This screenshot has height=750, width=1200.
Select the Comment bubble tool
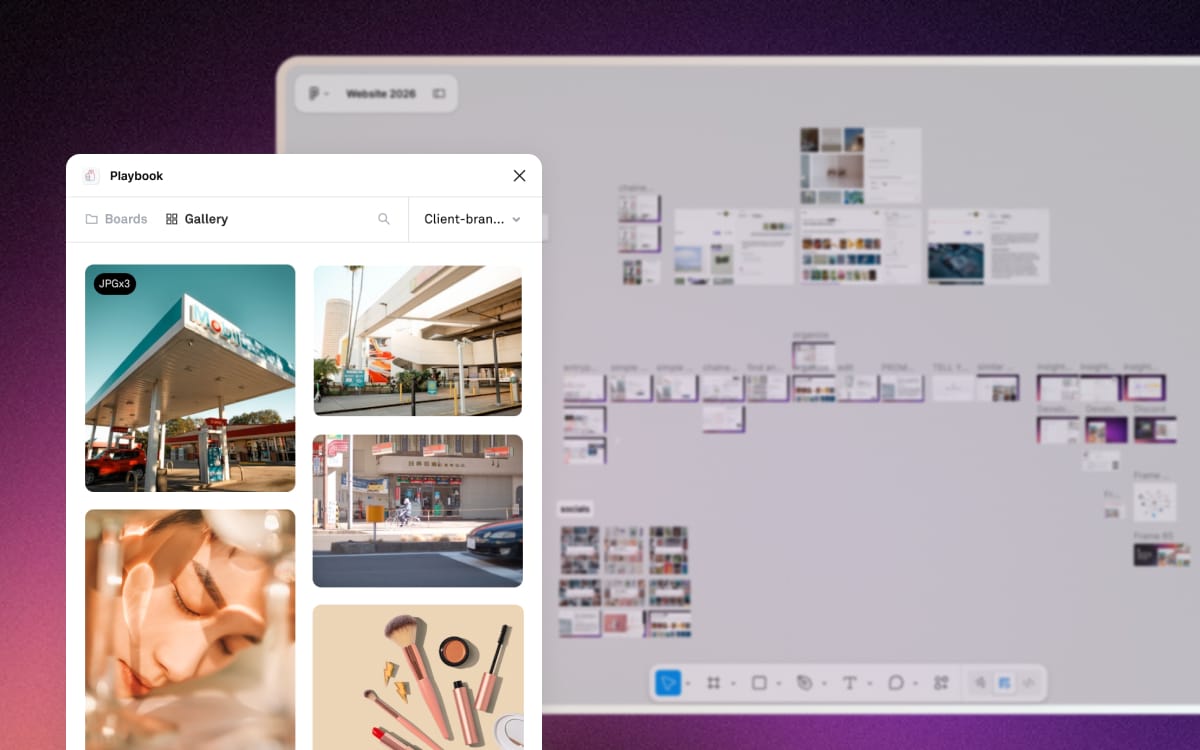(x=896, y=683)
